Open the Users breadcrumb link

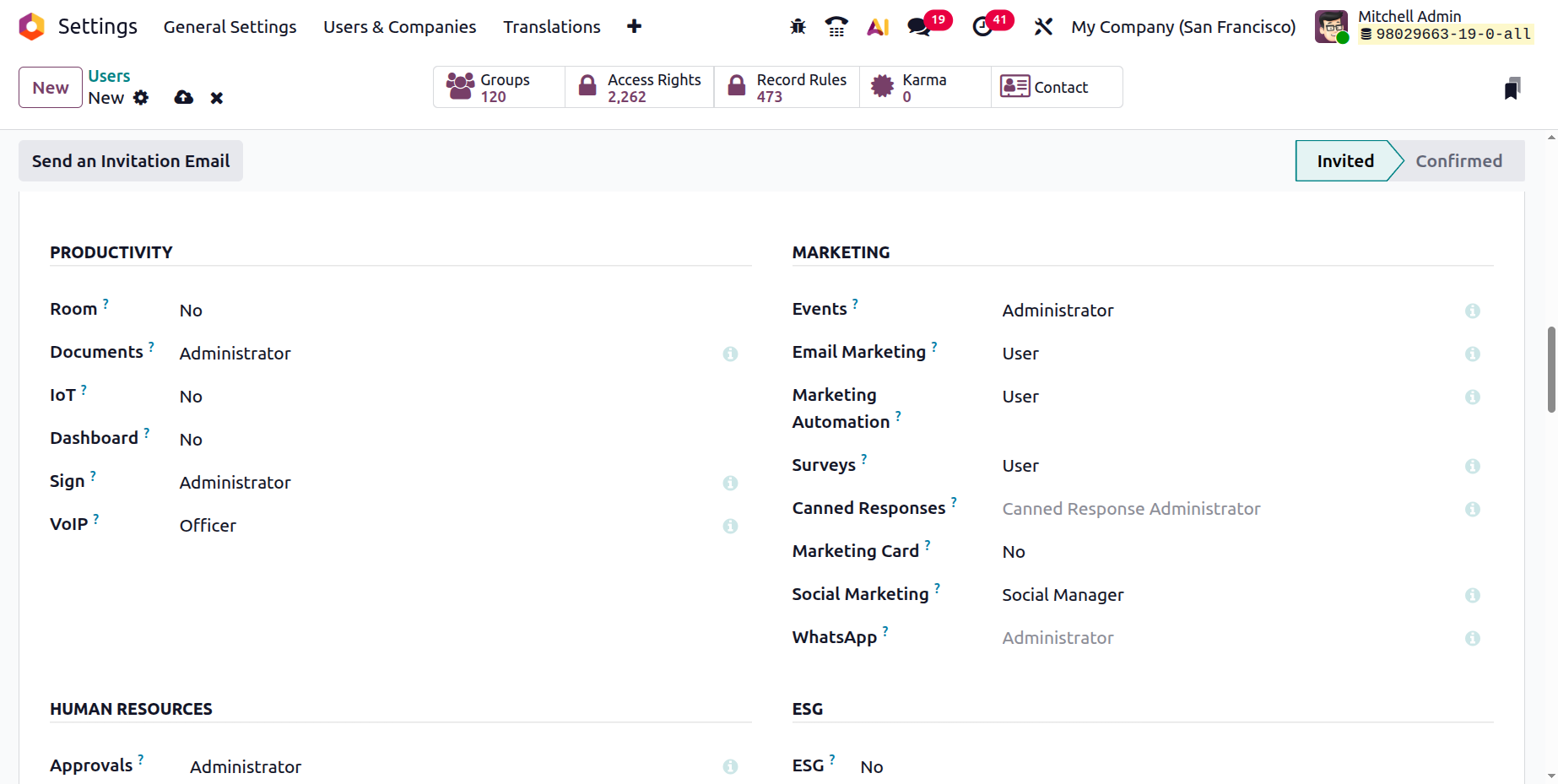[109, 76]
